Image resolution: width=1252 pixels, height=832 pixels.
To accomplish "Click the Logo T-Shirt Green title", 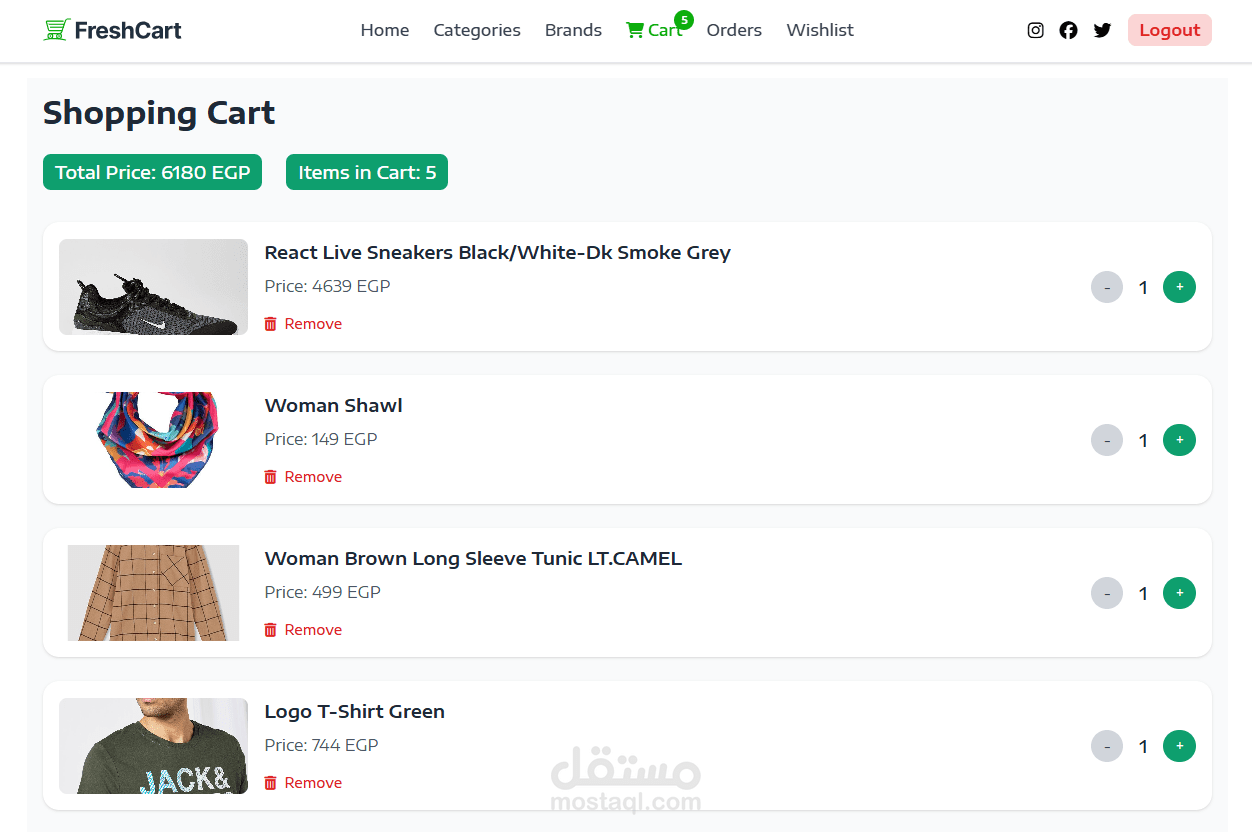I will pos(354,711).
